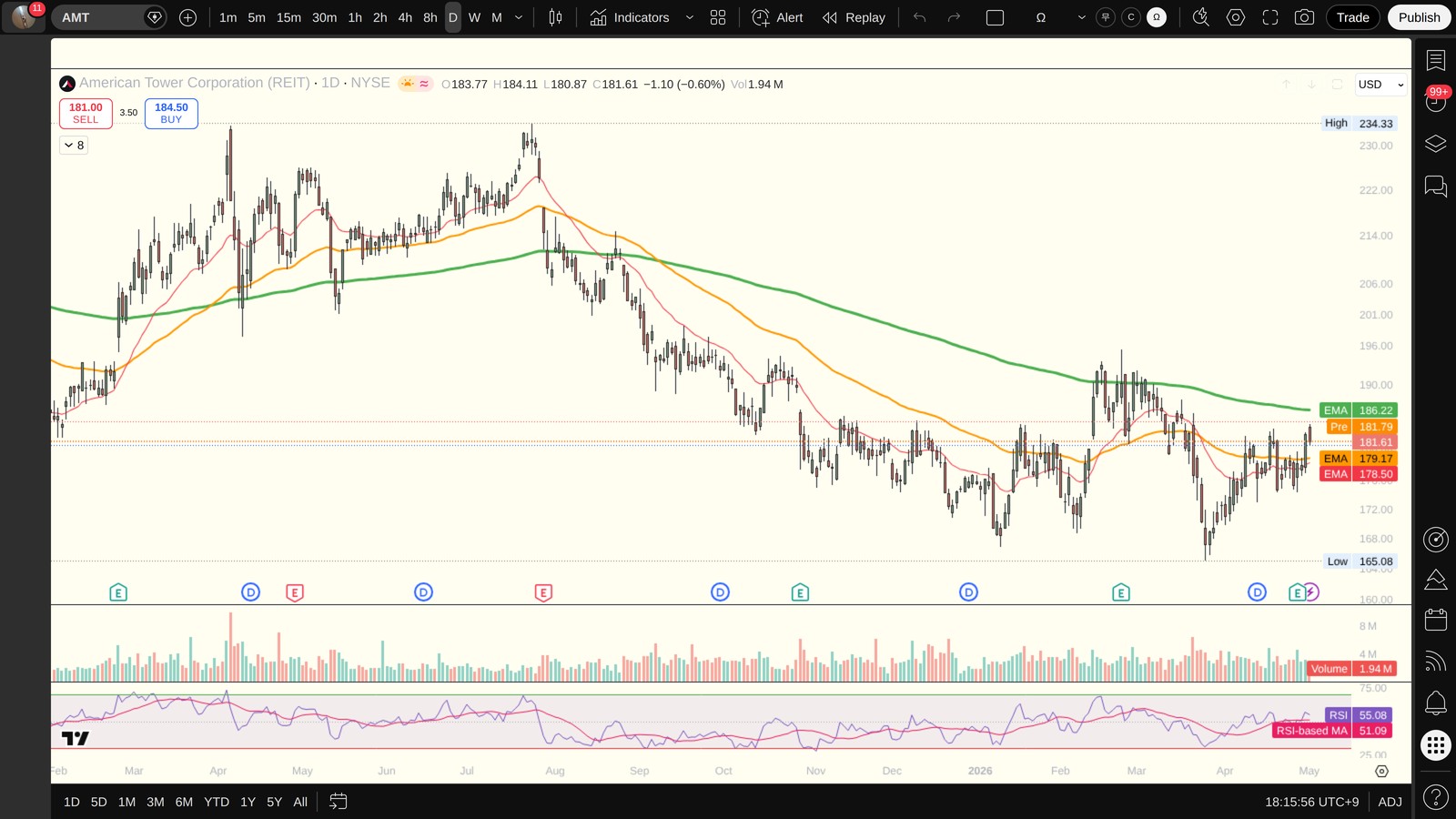The width and height of the screenshot is (1456, 819).
Task: Open the notifications bell icon
Action: tap(1436, 703)
